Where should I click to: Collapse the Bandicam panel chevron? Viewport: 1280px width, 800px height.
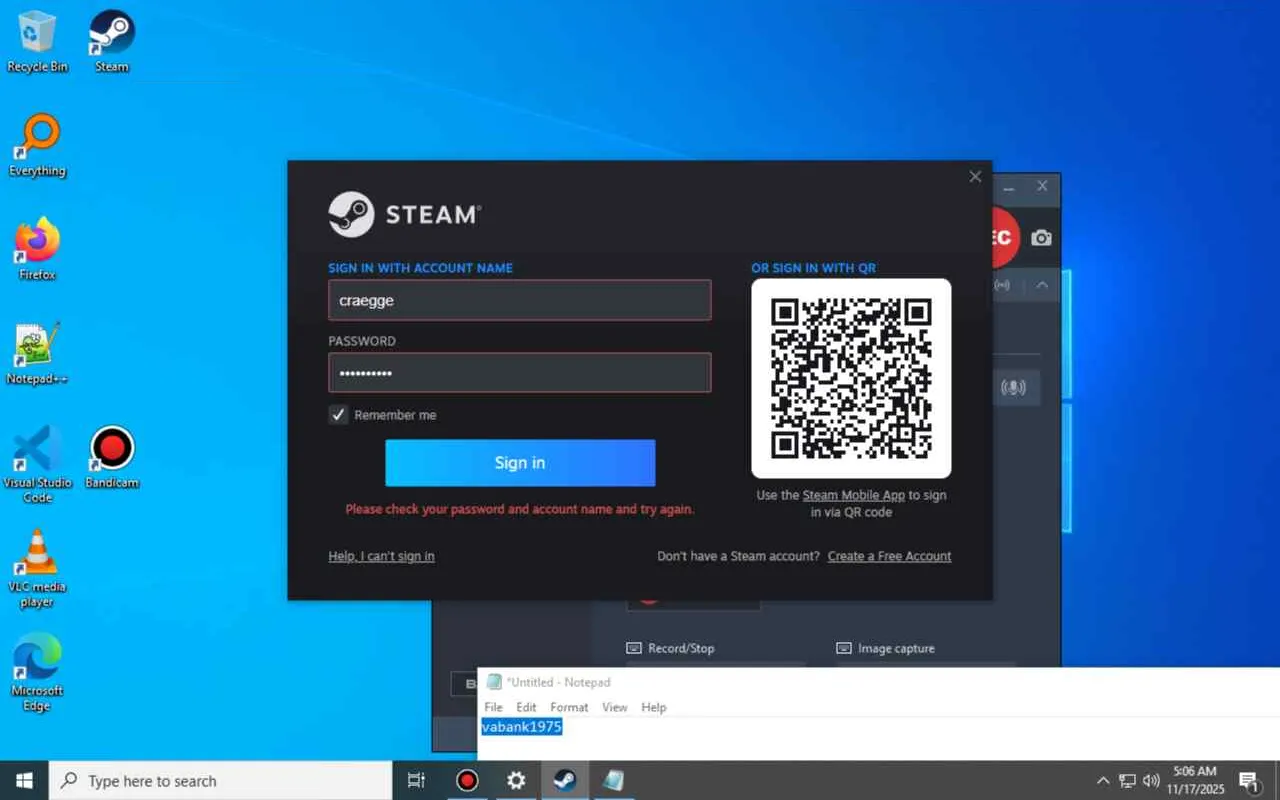1042,285
